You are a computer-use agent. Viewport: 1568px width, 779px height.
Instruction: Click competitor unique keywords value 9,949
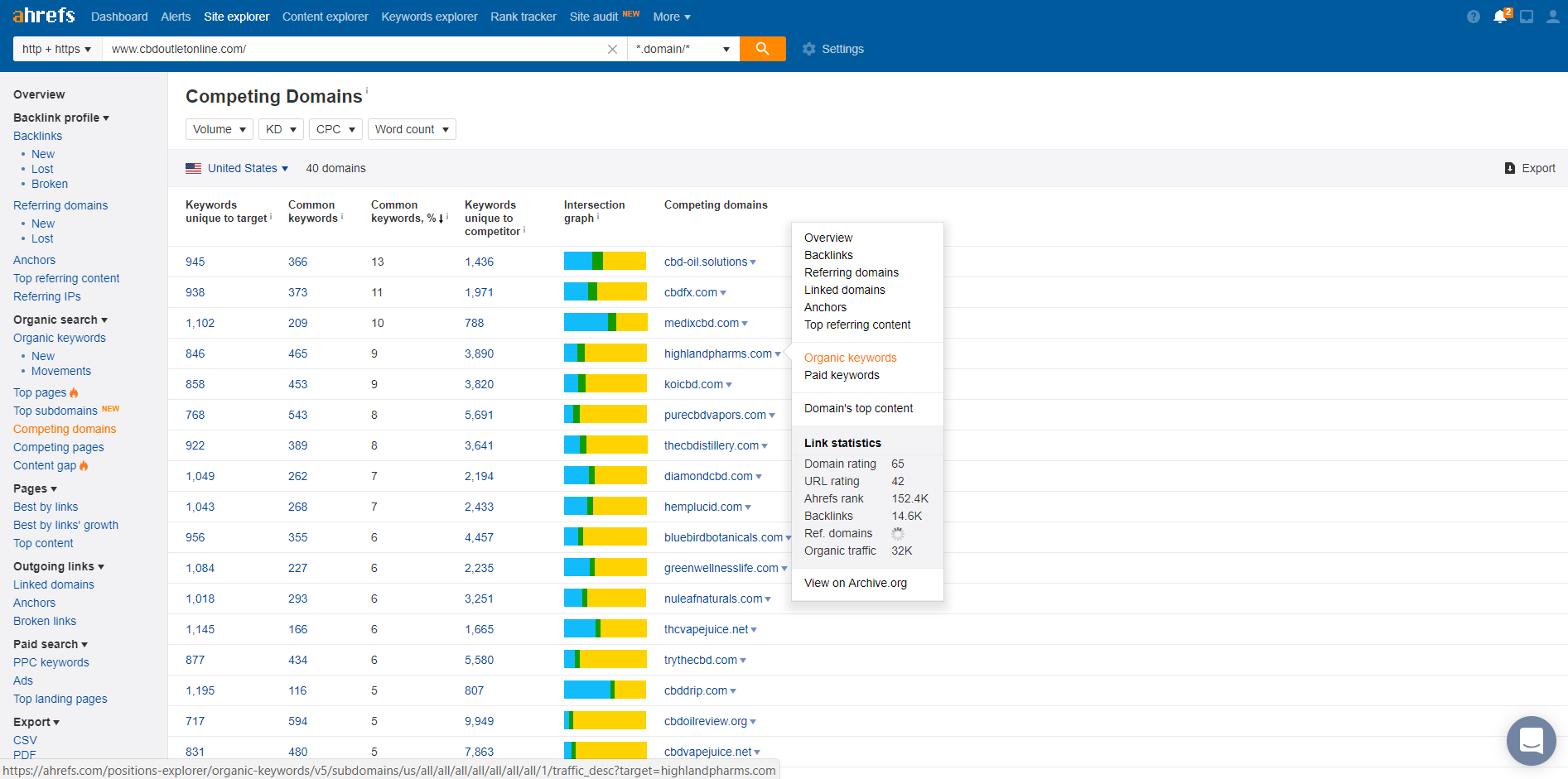[479, 721]
